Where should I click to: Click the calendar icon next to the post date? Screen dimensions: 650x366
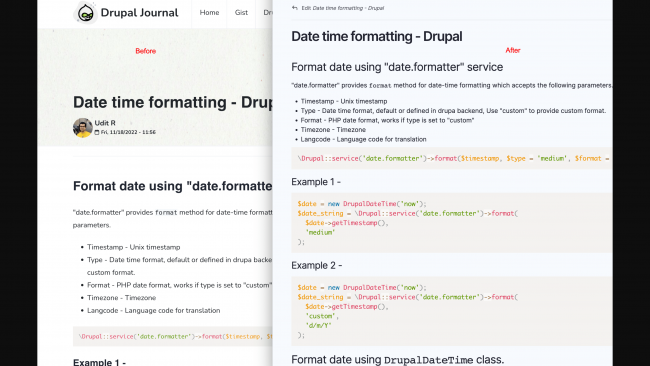point(97,132)
